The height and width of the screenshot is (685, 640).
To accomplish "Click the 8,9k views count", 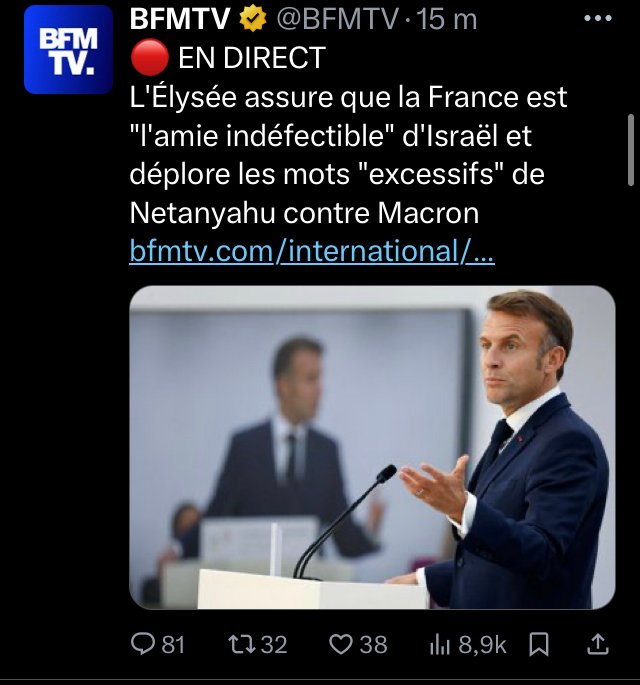I will [x=483, y=645].
